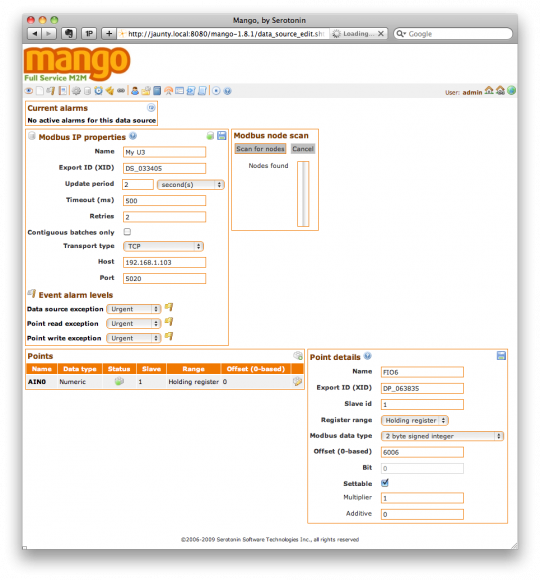Screen dimensions: 540x580
Task: Click the Host input field
Action: pos(164,262)
